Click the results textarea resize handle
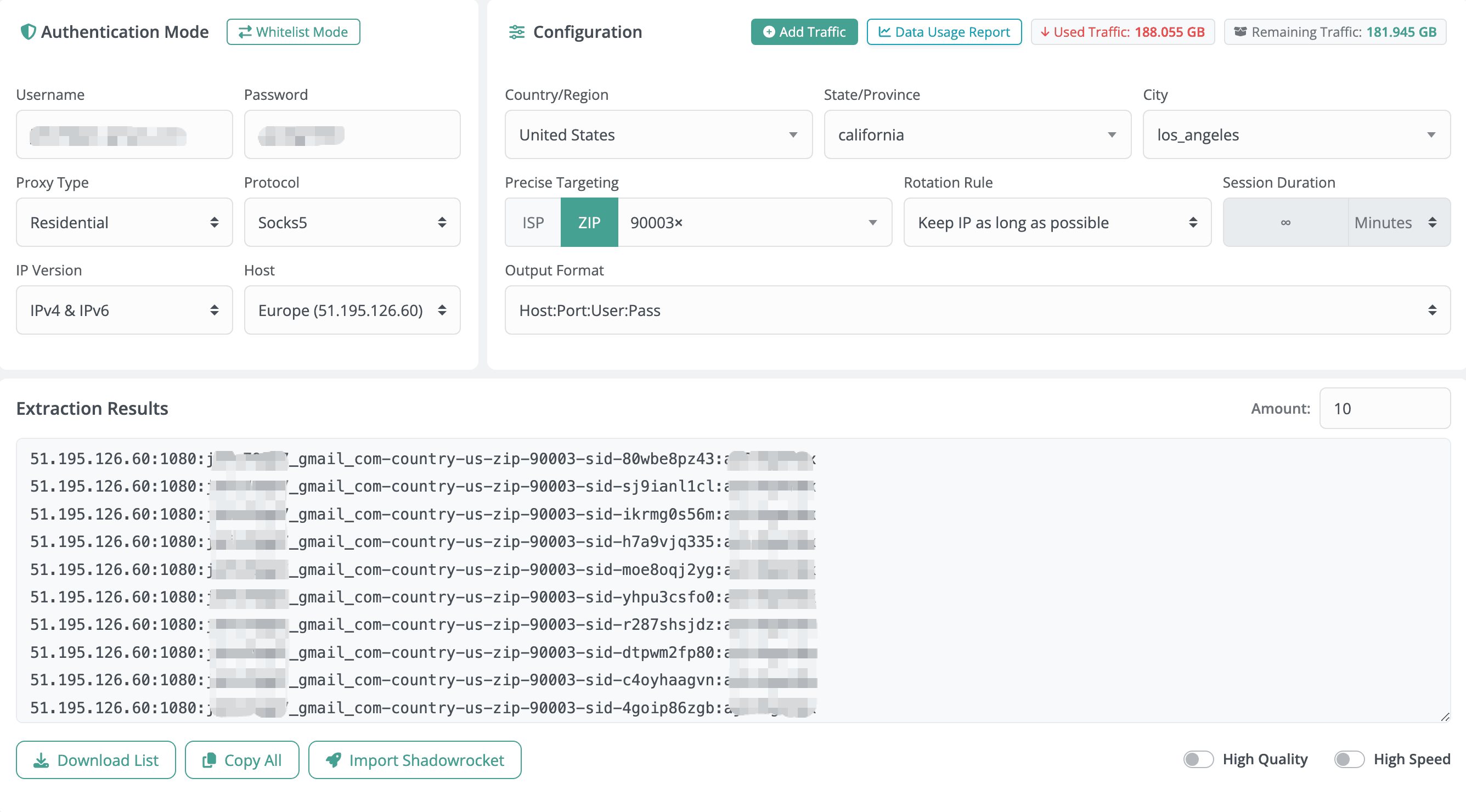The width and height of the screenshot is (1466, 812). [1445, 717]
